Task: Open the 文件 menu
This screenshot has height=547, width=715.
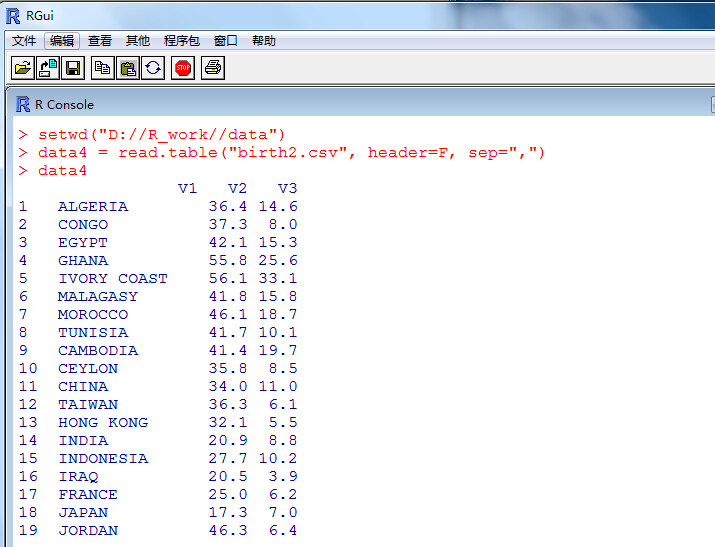Action: 24,41
